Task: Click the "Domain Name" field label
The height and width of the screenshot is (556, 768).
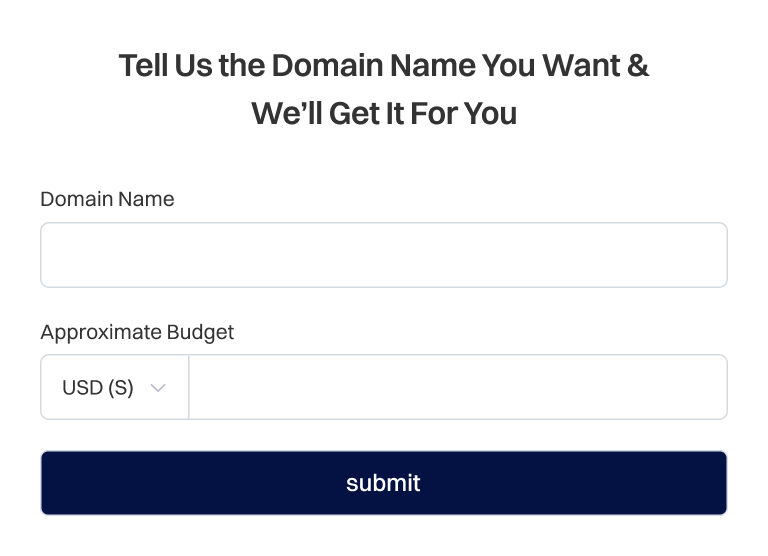Action: click(x=107, y=199)
